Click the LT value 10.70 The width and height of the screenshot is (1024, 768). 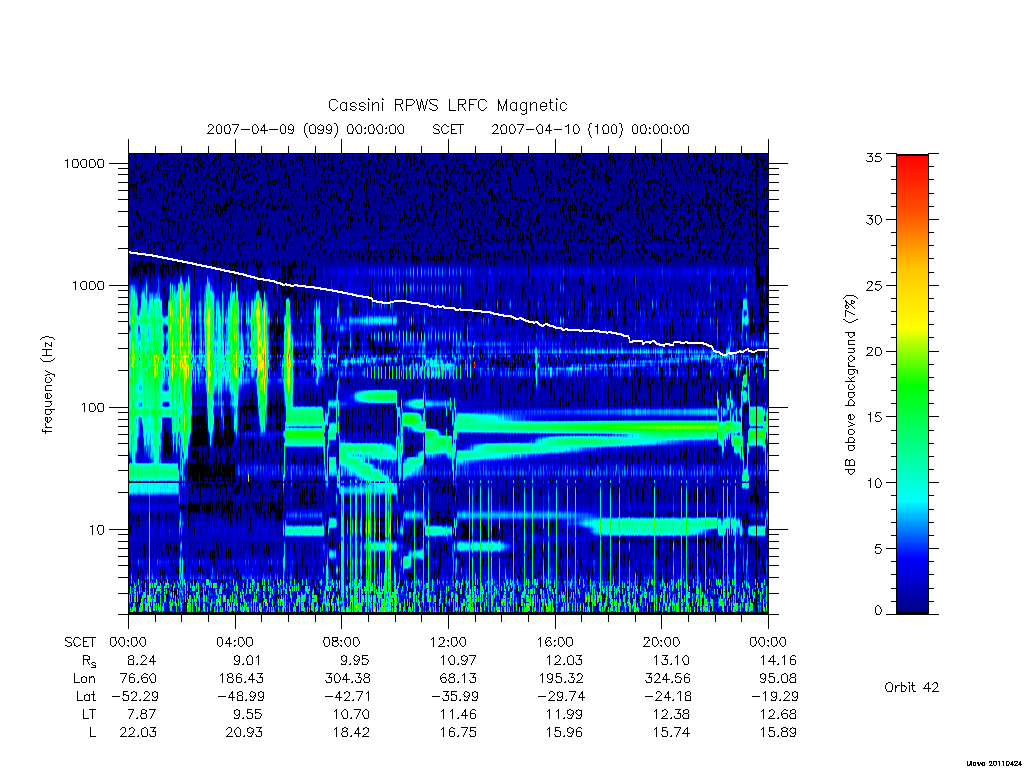pos(351,714)
